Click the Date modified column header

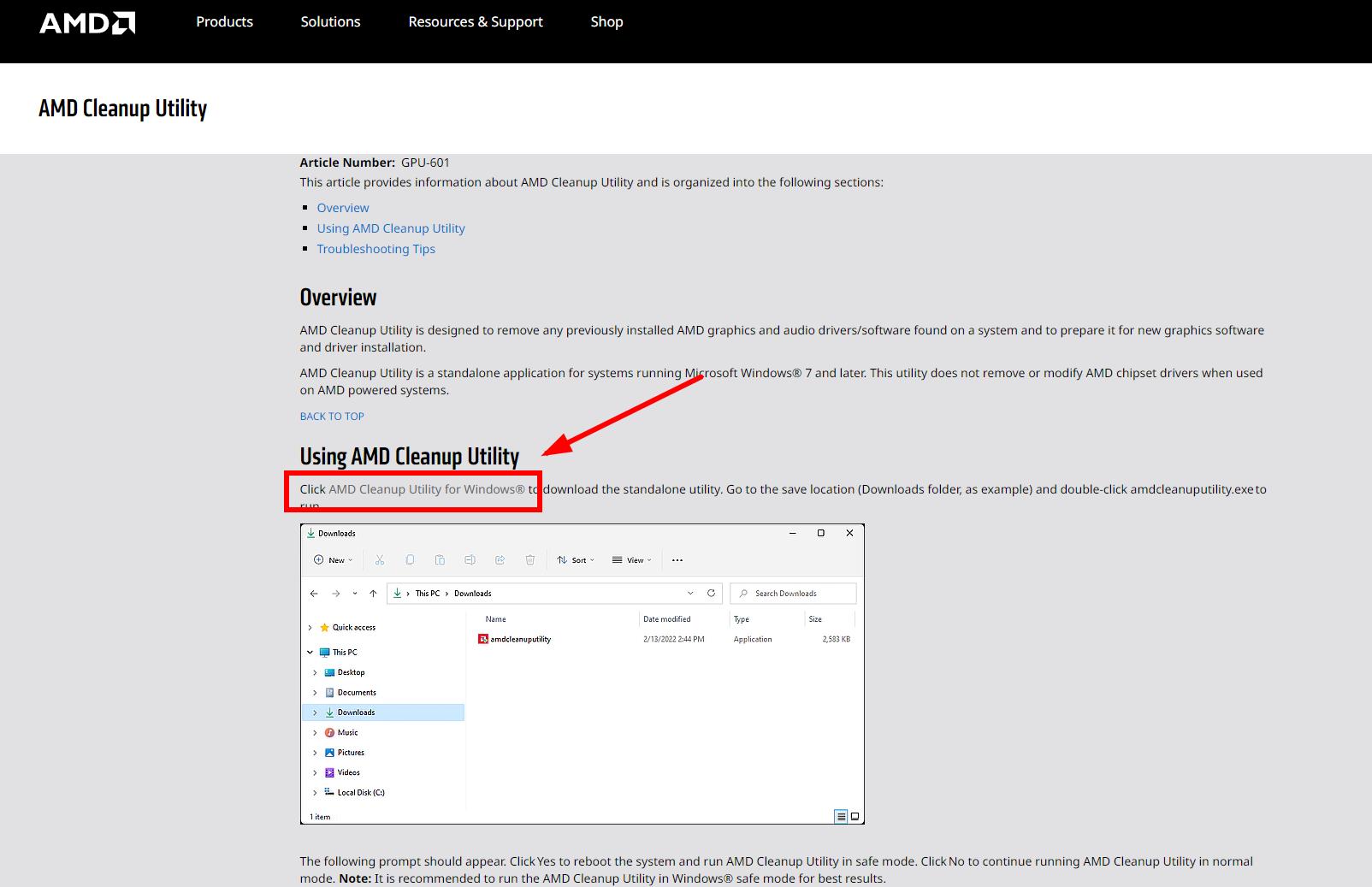[x=667, y=619]
